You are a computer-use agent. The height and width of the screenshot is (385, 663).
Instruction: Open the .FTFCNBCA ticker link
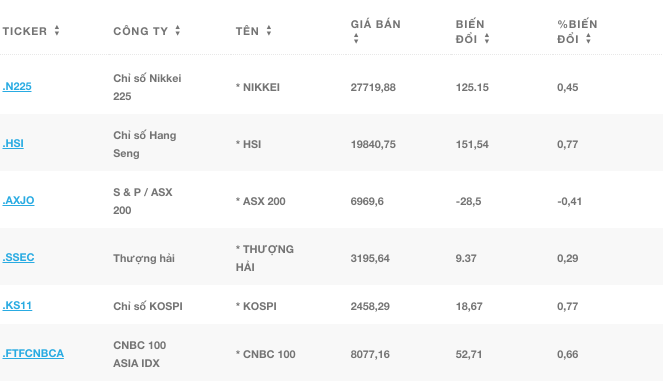[33, 353]
